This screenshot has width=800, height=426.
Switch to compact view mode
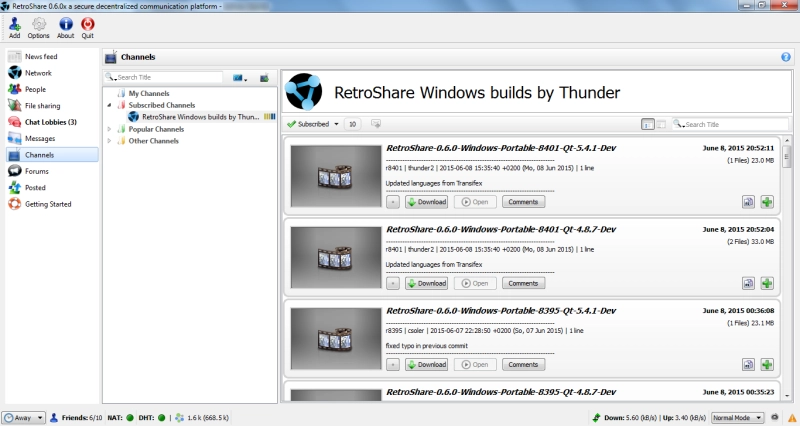pos(661,124)
